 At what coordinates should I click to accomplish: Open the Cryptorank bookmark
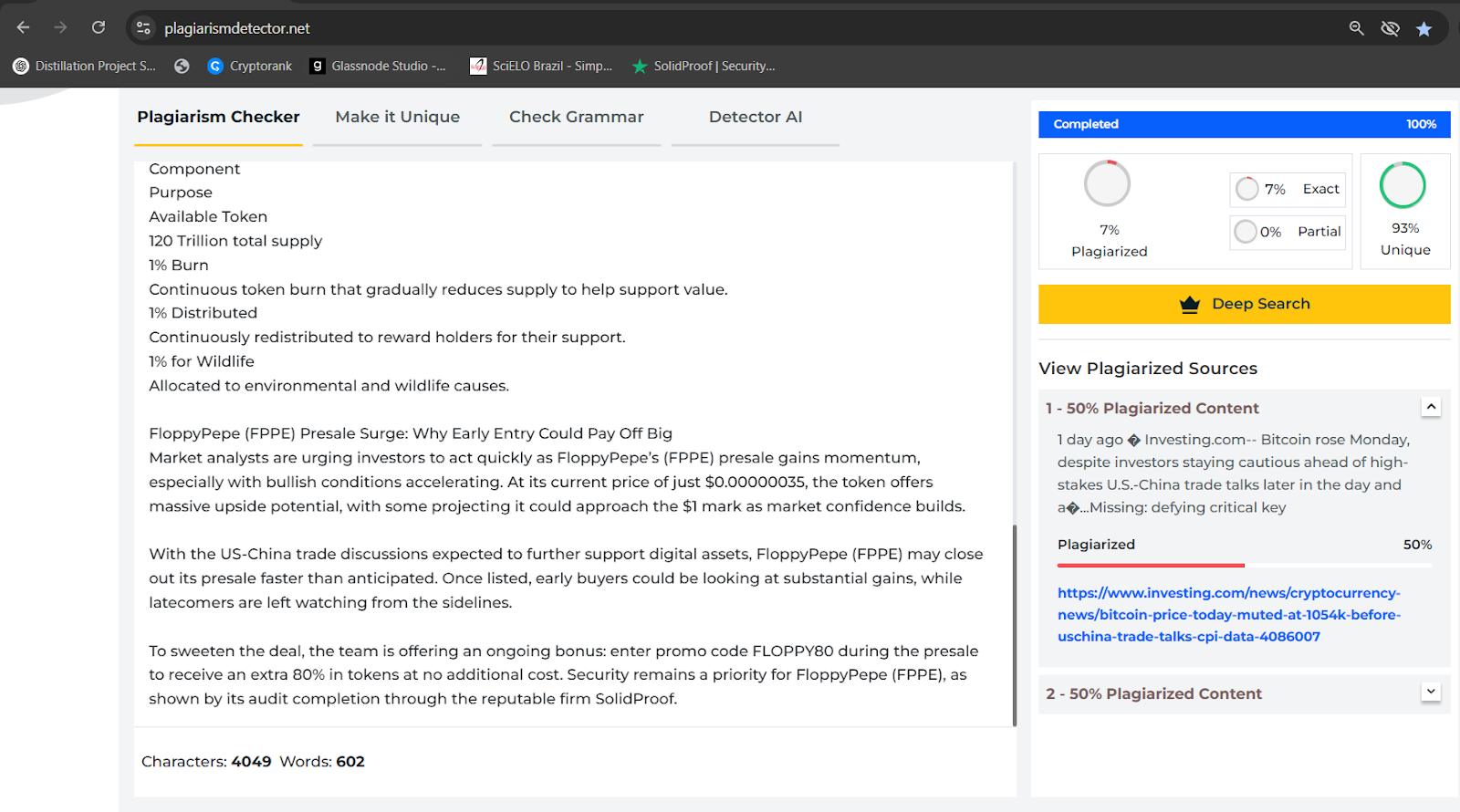point(250,66)
